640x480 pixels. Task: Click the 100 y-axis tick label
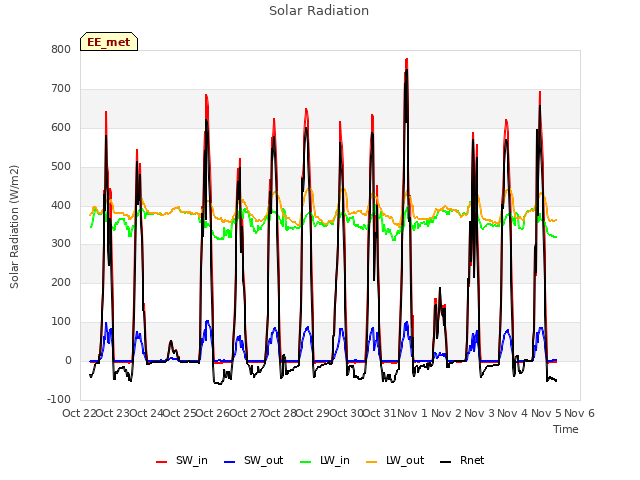pos(61,322)
